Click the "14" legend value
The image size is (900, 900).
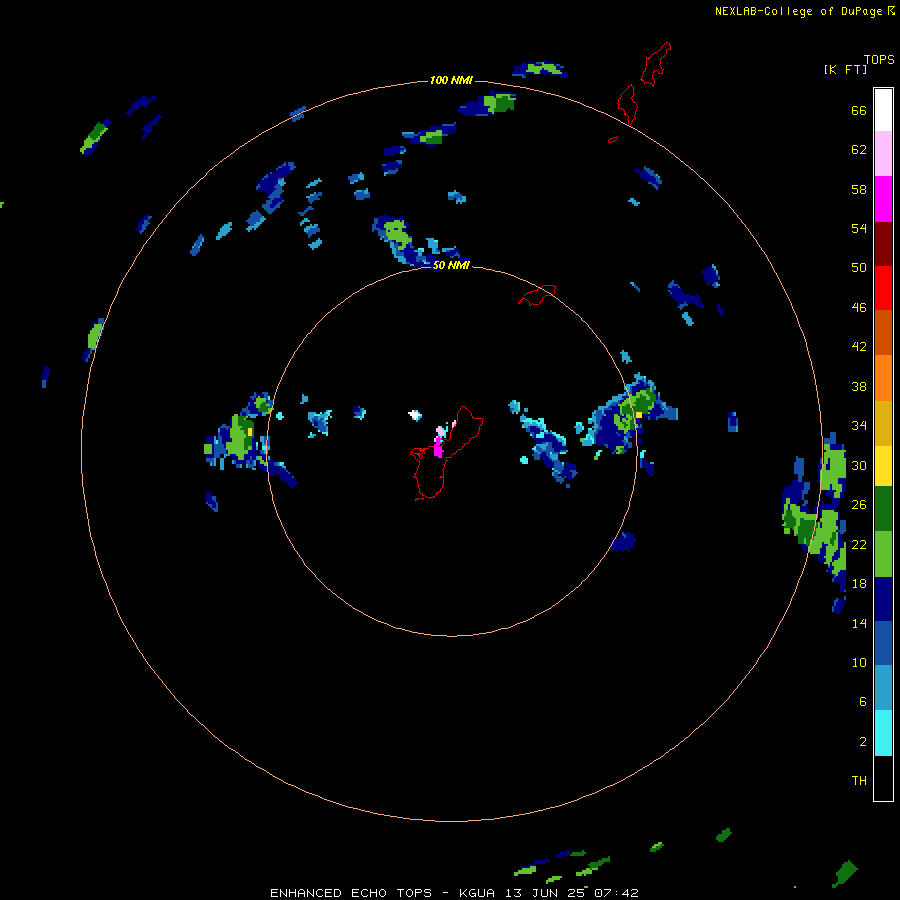859,623
